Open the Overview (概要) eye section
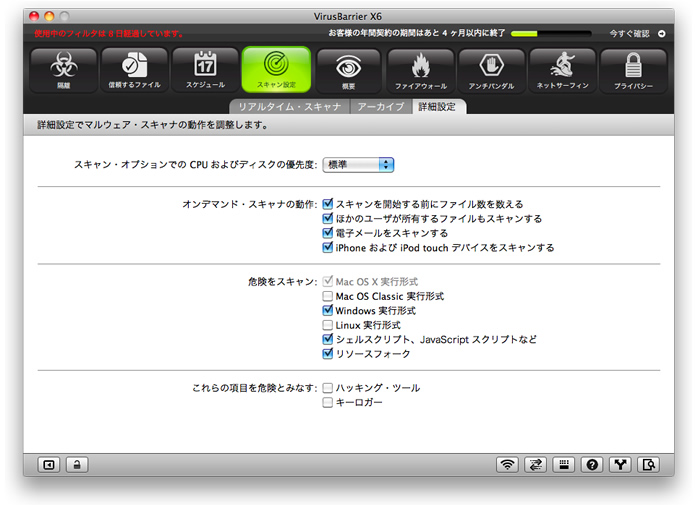 [x=348, y=70]
